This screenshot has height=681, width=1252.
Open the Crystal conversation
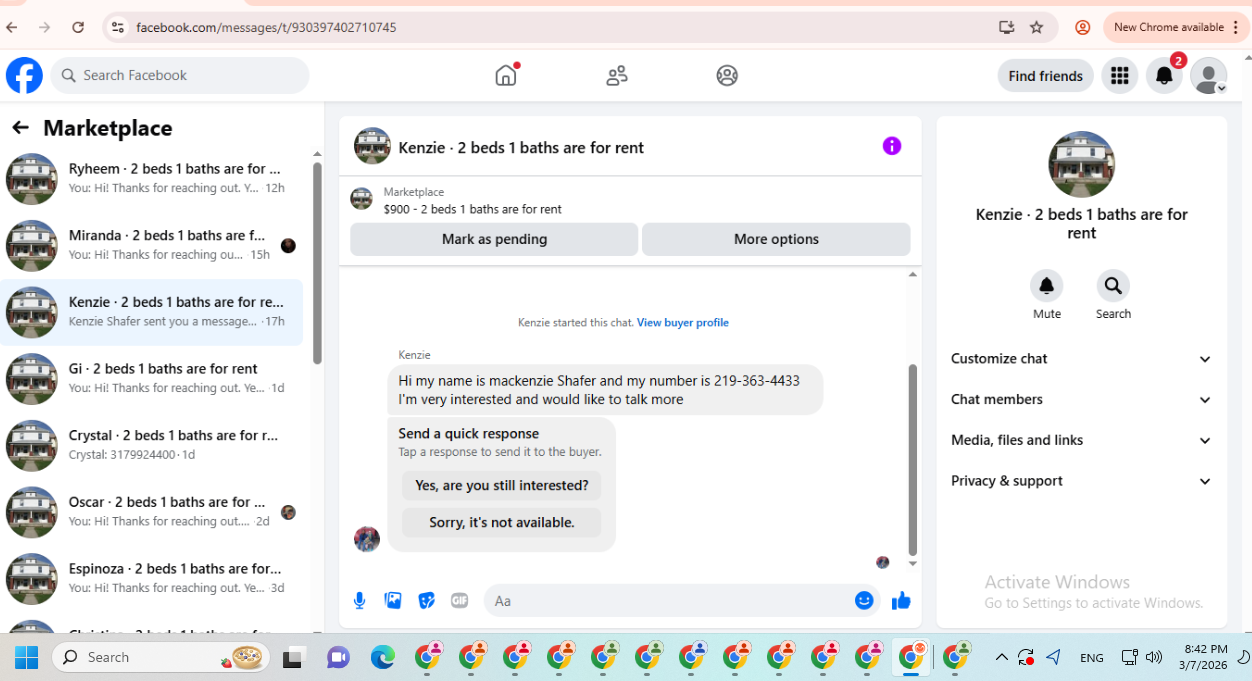152,445
